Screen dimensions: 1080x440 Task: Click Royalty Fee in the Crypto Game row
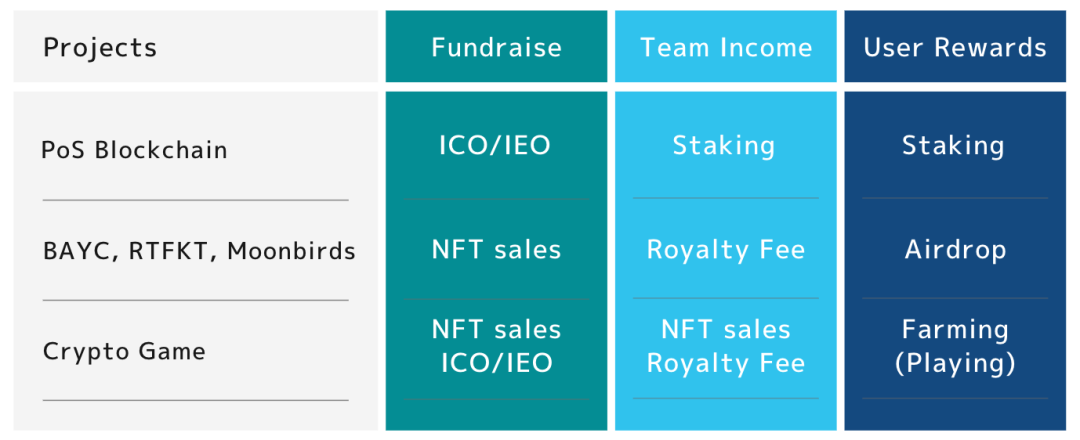726,363
